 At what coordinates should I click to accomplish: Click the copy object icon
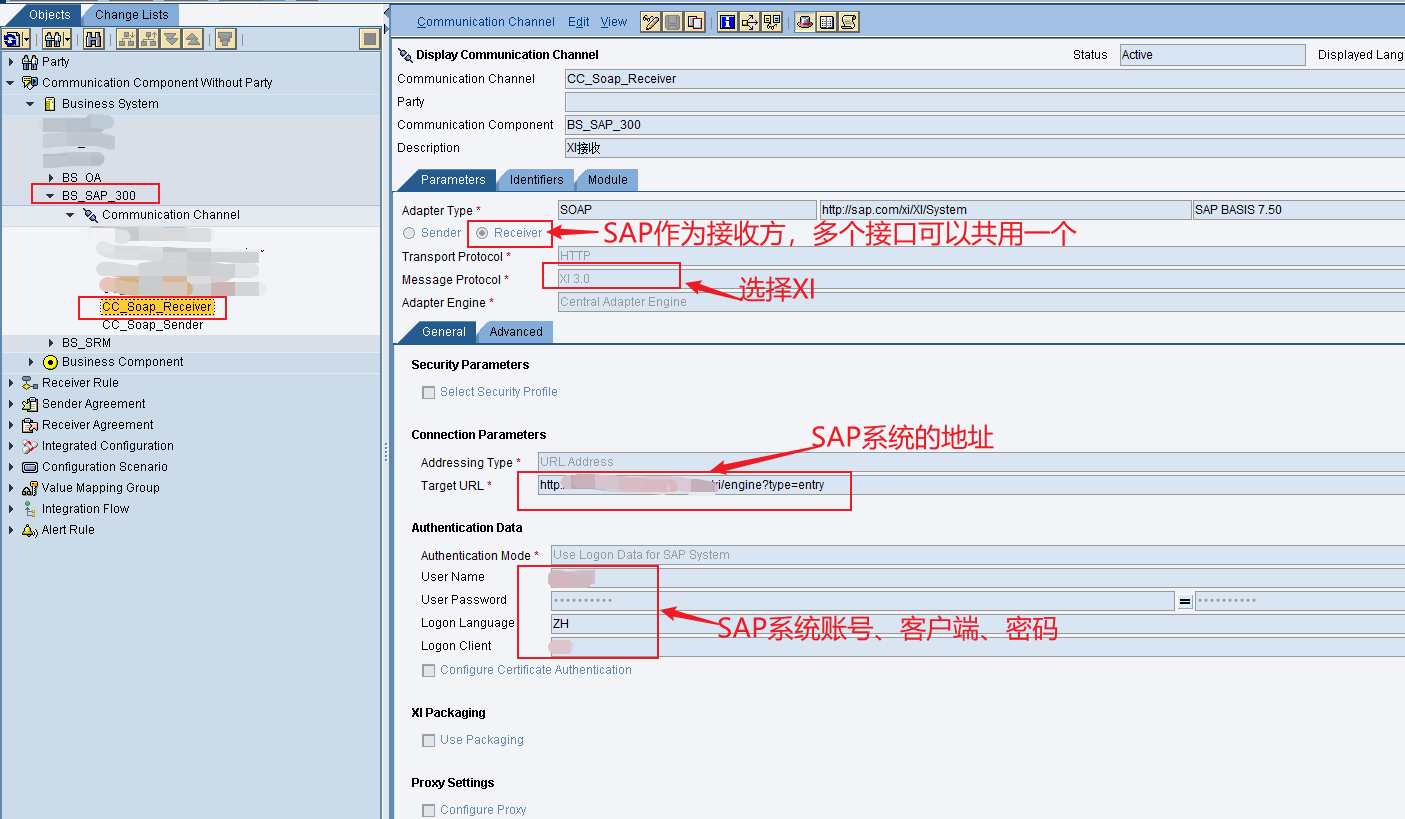click(695, 22)
